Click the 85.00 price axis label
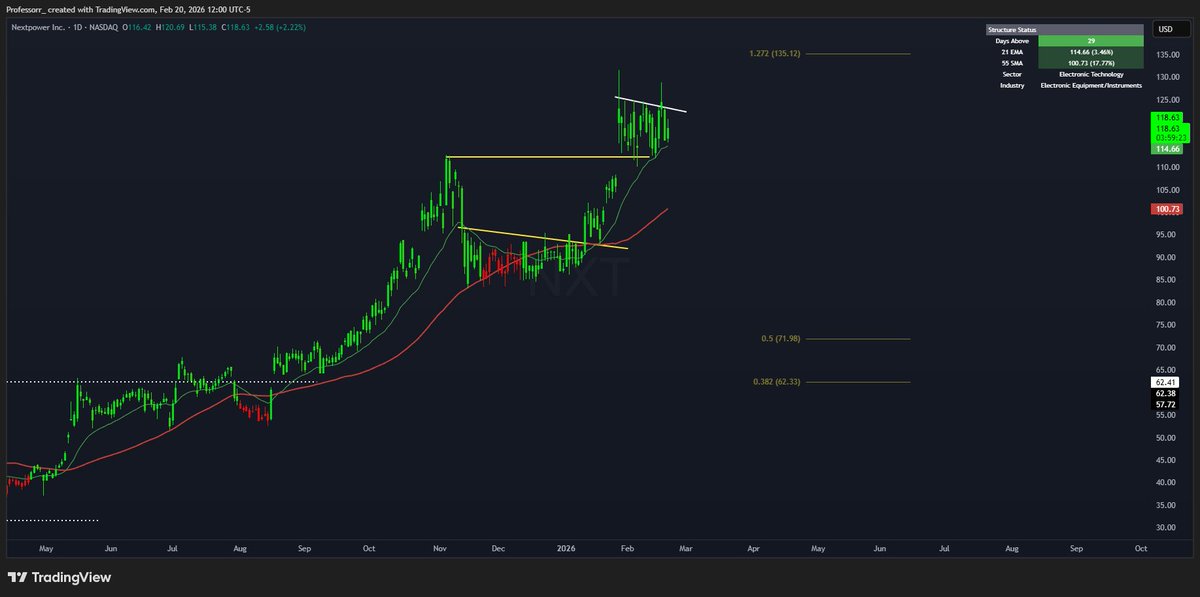The width and height of the screenshot is (1200, 597). 1167,280
